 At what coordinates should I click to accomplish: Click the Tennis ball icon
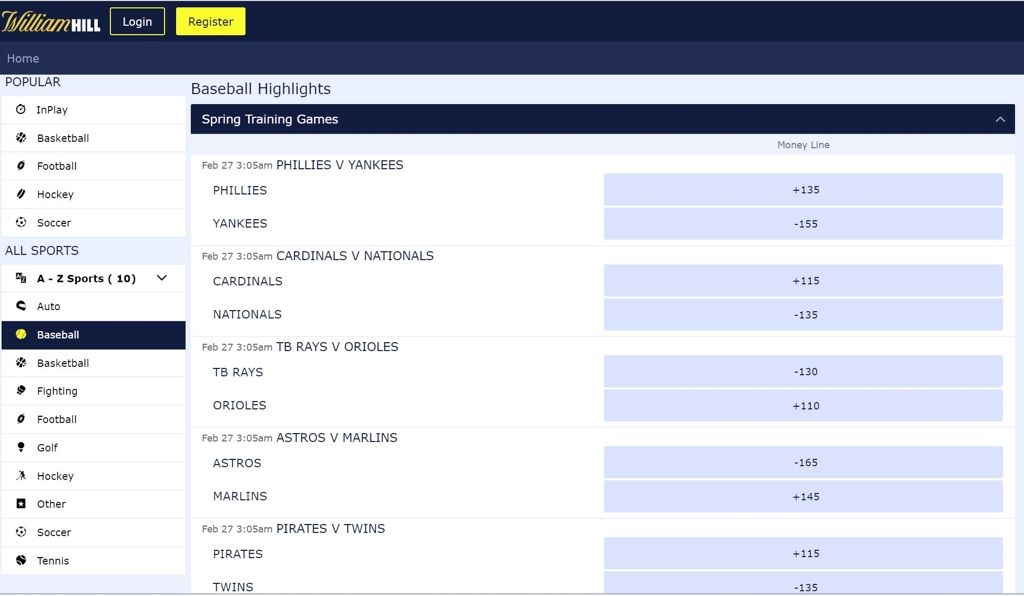click(21, 560)
